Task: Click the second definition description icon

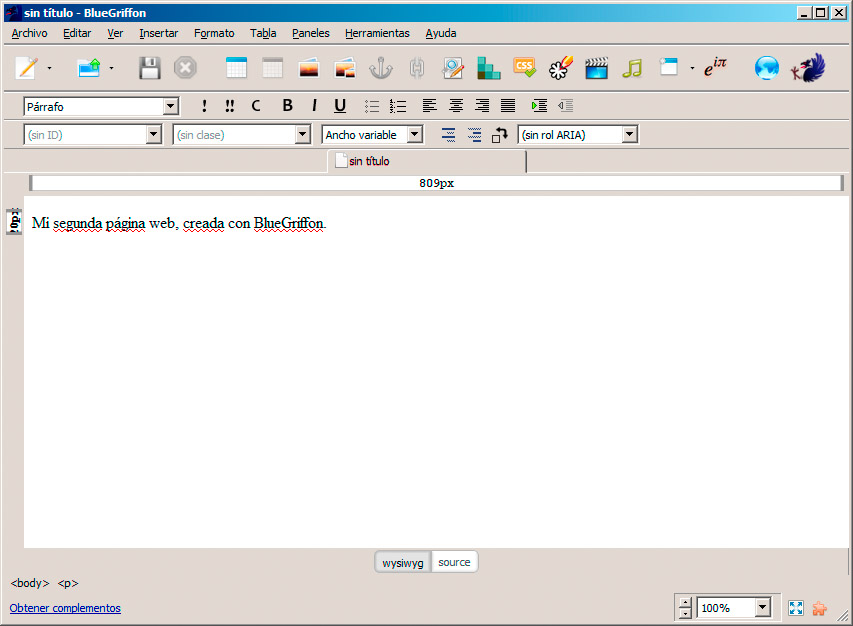Action: [474, 135]
